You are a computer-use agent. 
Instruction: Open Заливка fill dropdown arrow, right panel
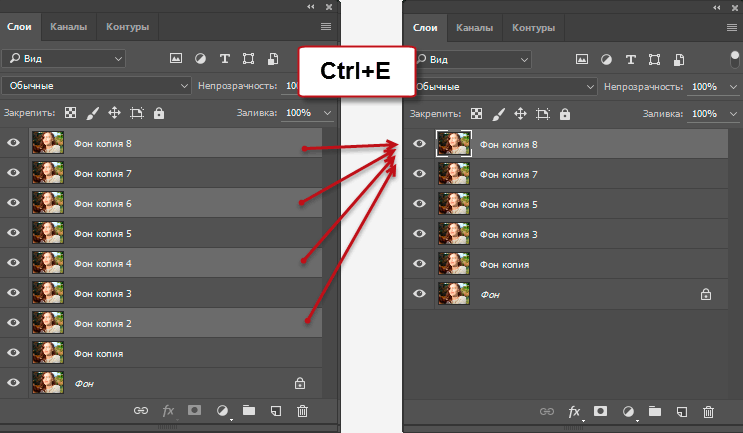733,114
